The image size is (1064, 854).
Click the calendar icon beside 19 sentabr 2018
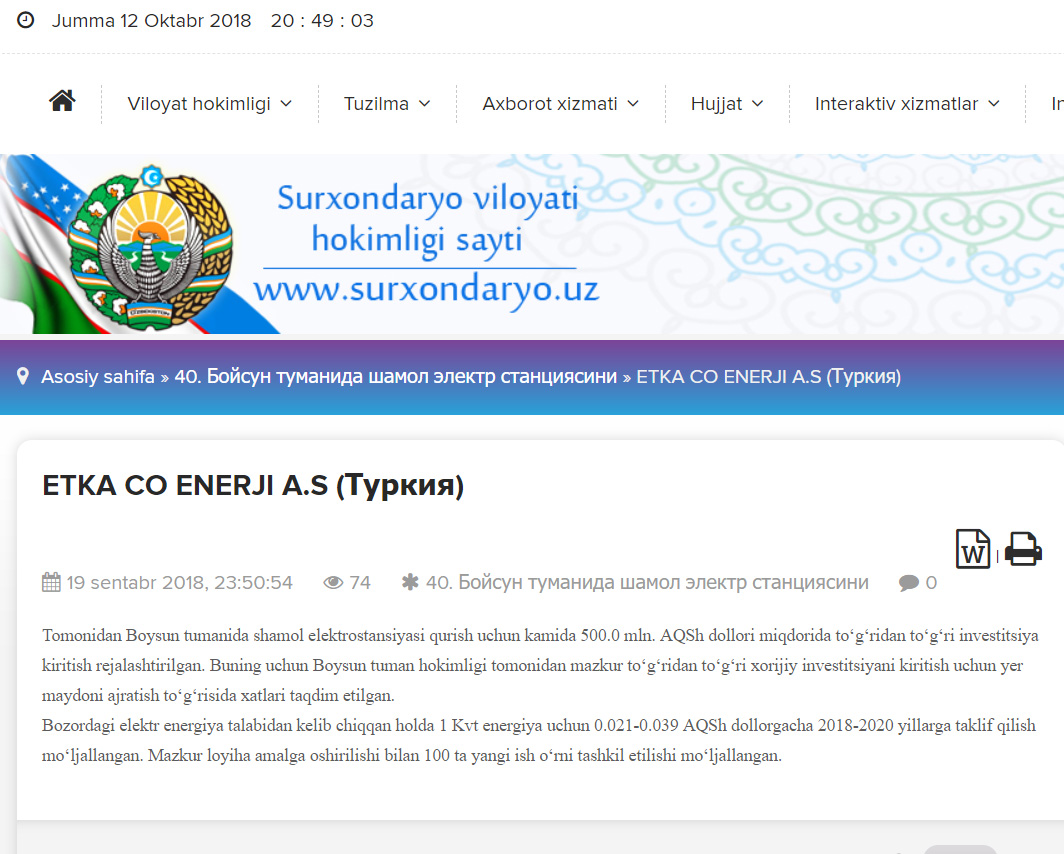pos(51,582)
